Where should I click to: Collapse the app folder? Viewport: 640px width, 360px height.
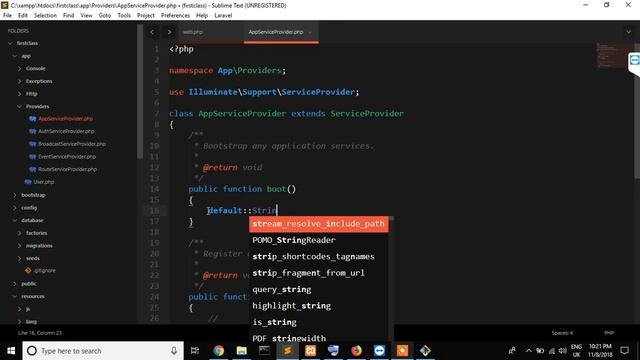(15, 56)
